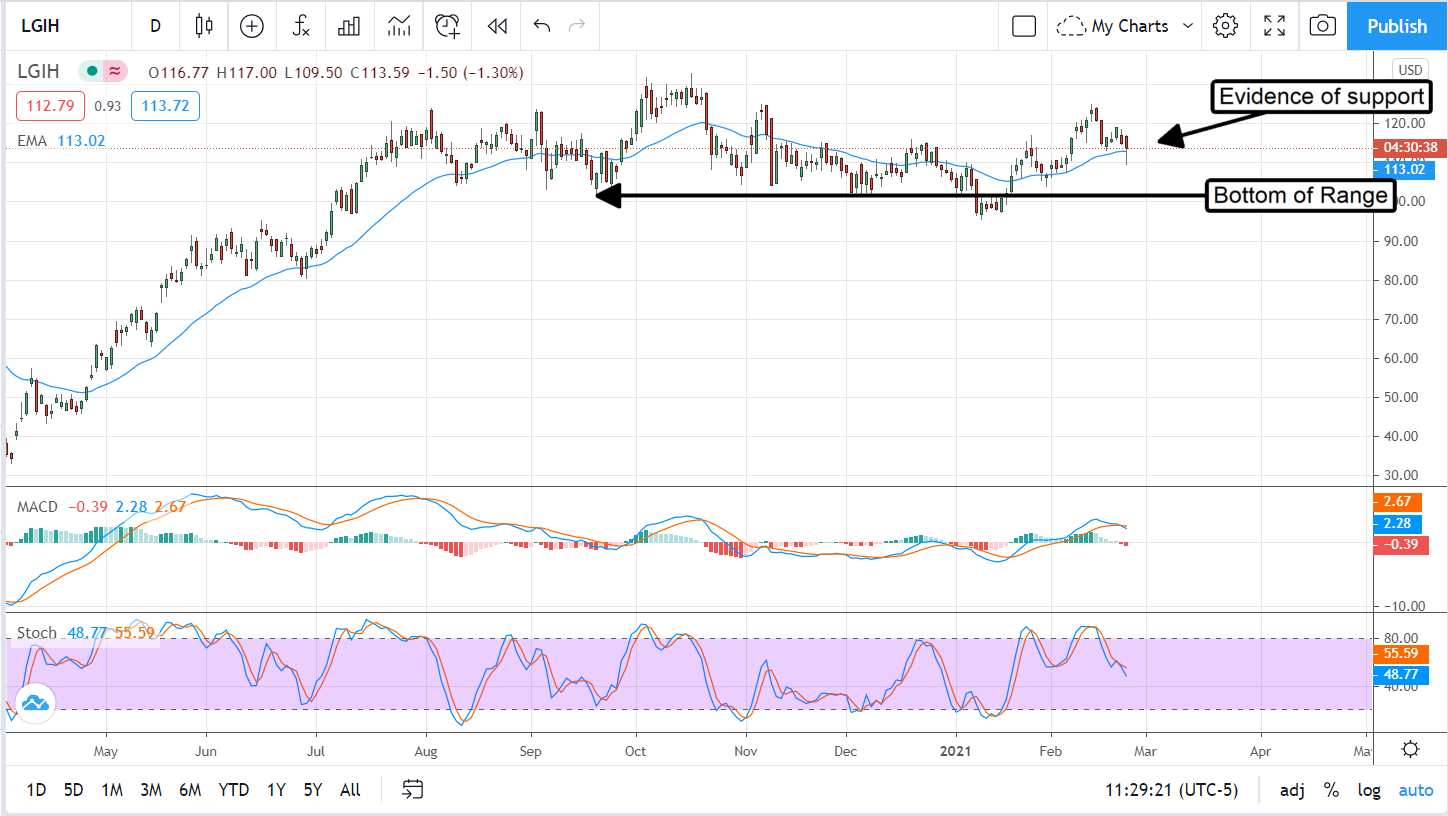
Task: Switch to YTD date range
Action: 233,790
